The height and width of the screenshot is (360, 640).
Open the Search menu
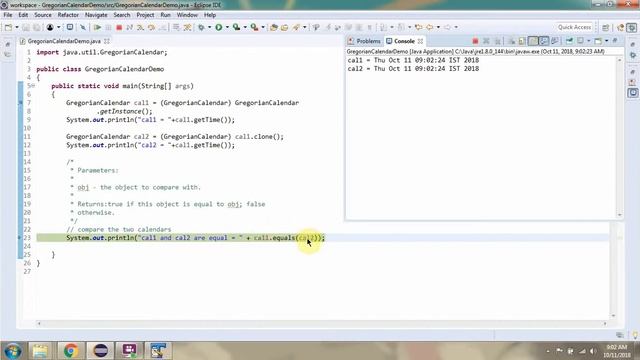click(x=122, y=15)
